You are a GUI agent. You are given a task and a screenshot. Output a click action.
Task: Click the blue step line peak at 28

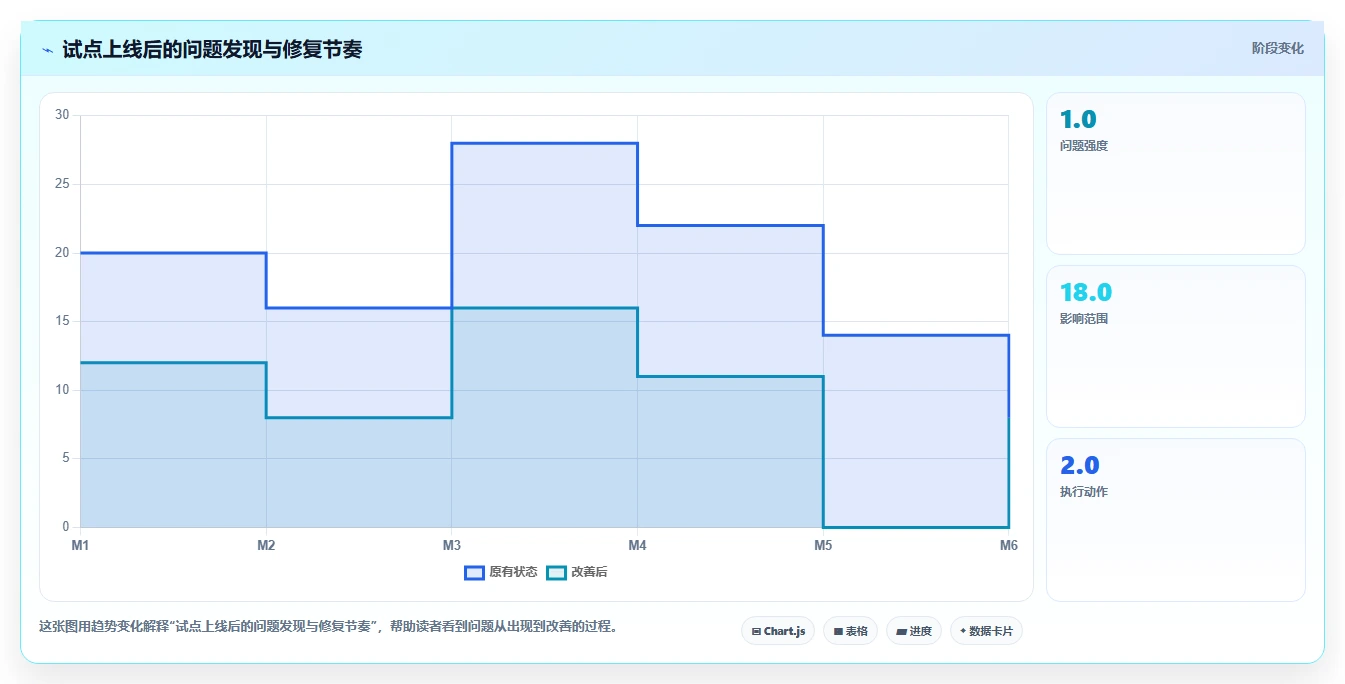click(x=545, y=143)
